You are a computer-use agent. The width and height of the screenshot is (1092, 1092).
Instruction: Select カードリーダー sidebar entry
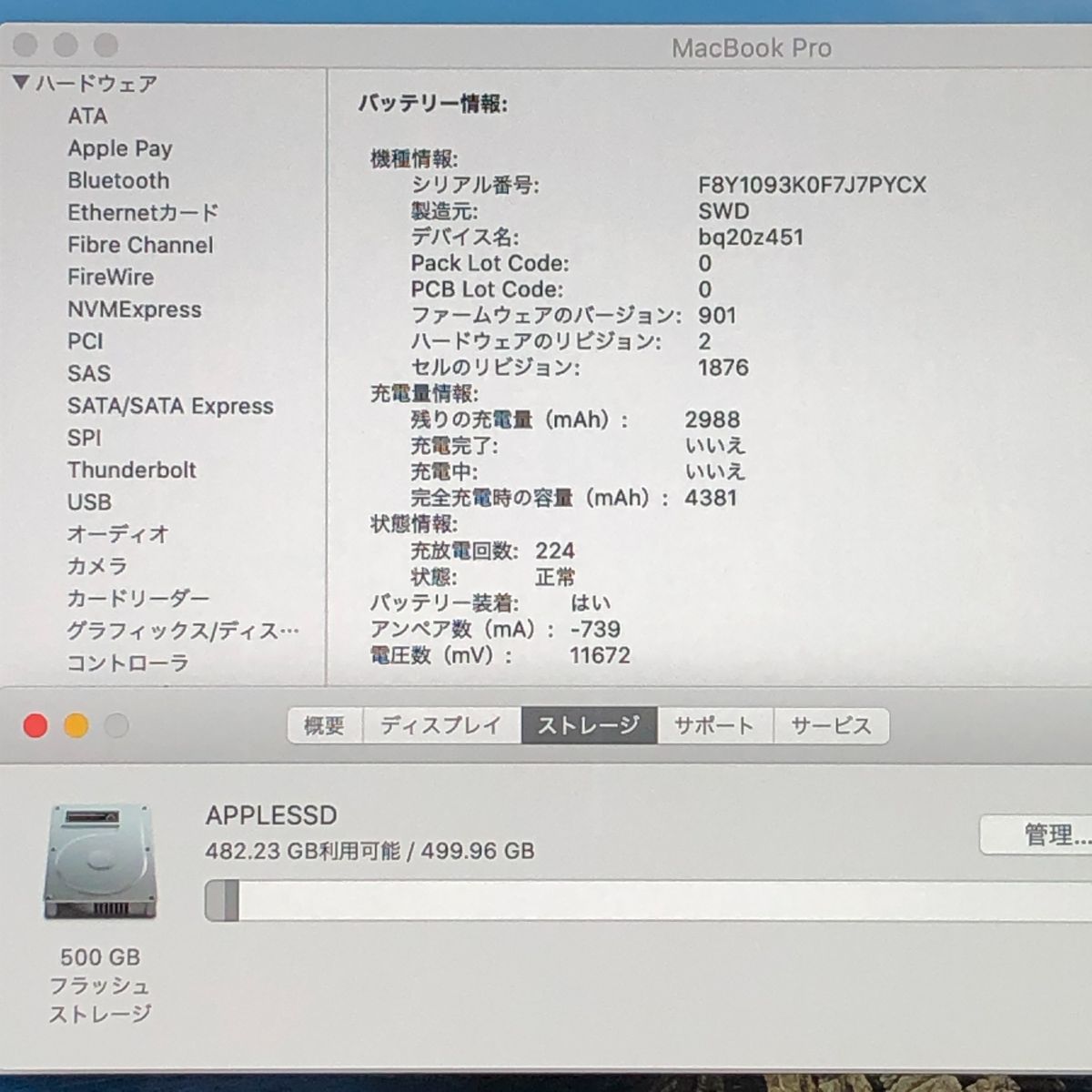click(137, 598)
